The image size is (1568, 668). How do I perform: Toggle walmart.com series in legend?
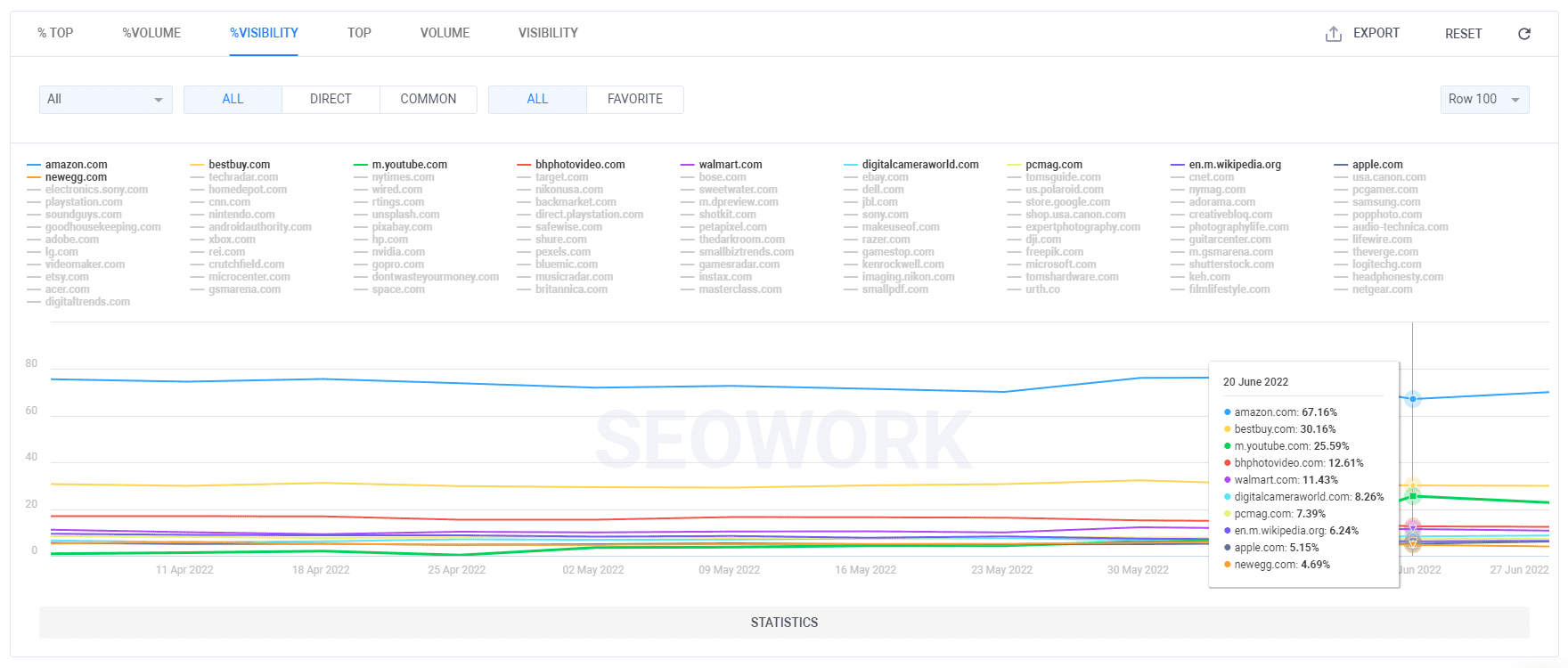click(x=721, y=165)
